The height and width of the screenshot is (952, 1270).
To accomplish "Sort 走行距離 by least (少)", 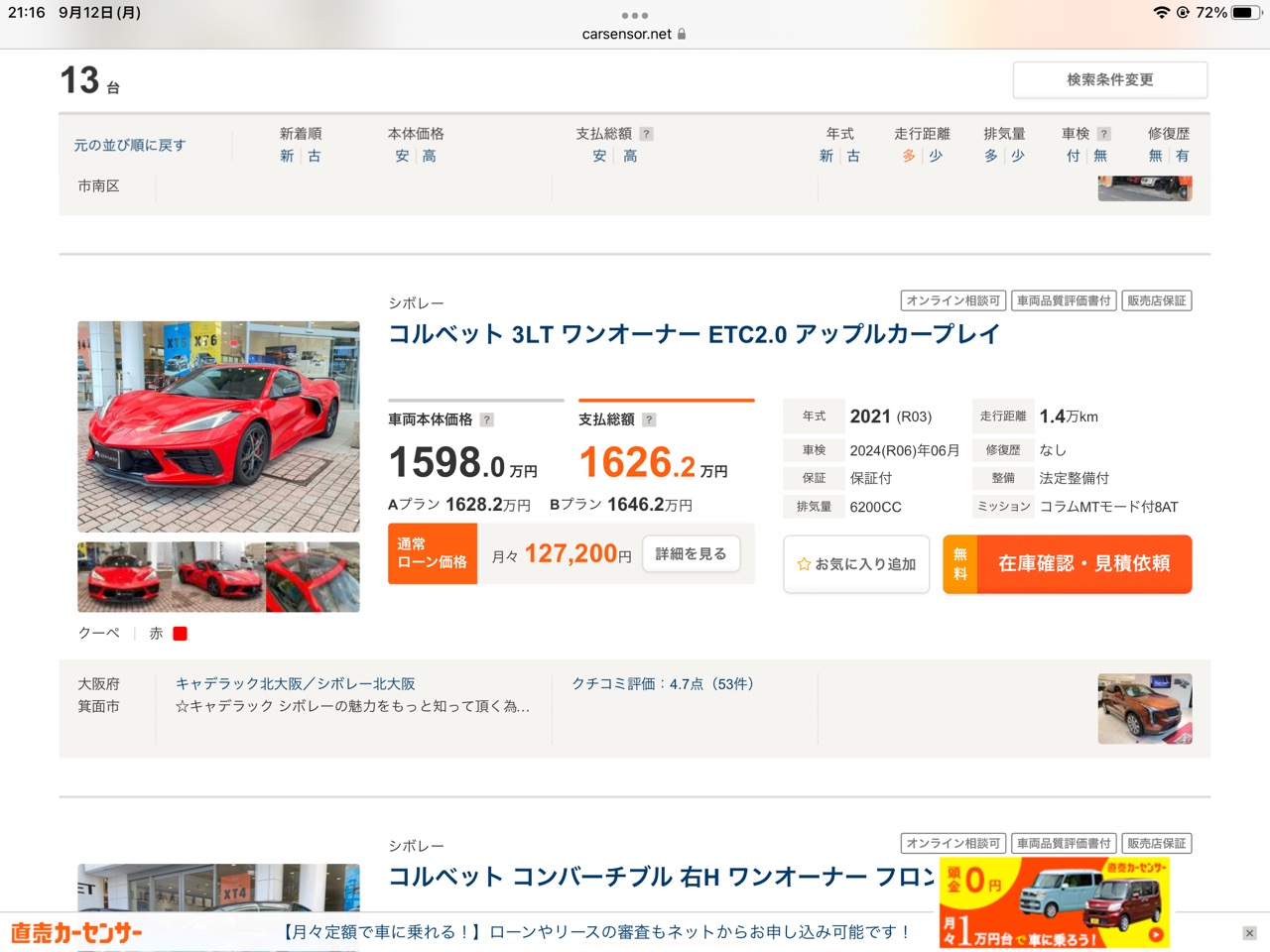I will [936, 156].
